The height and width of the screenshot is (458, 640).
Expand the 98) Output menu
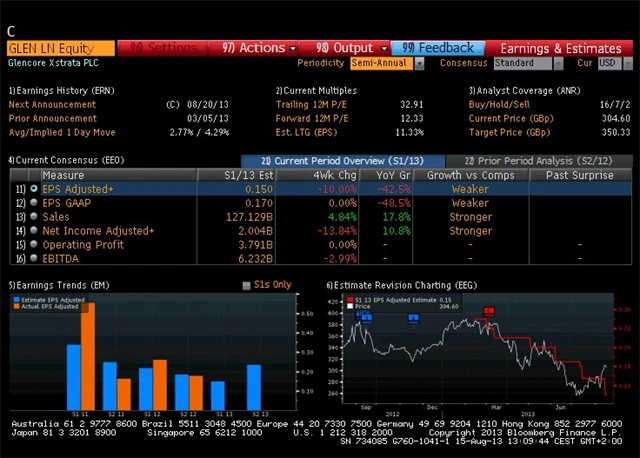pyautogui.click(x=351, y=48)
